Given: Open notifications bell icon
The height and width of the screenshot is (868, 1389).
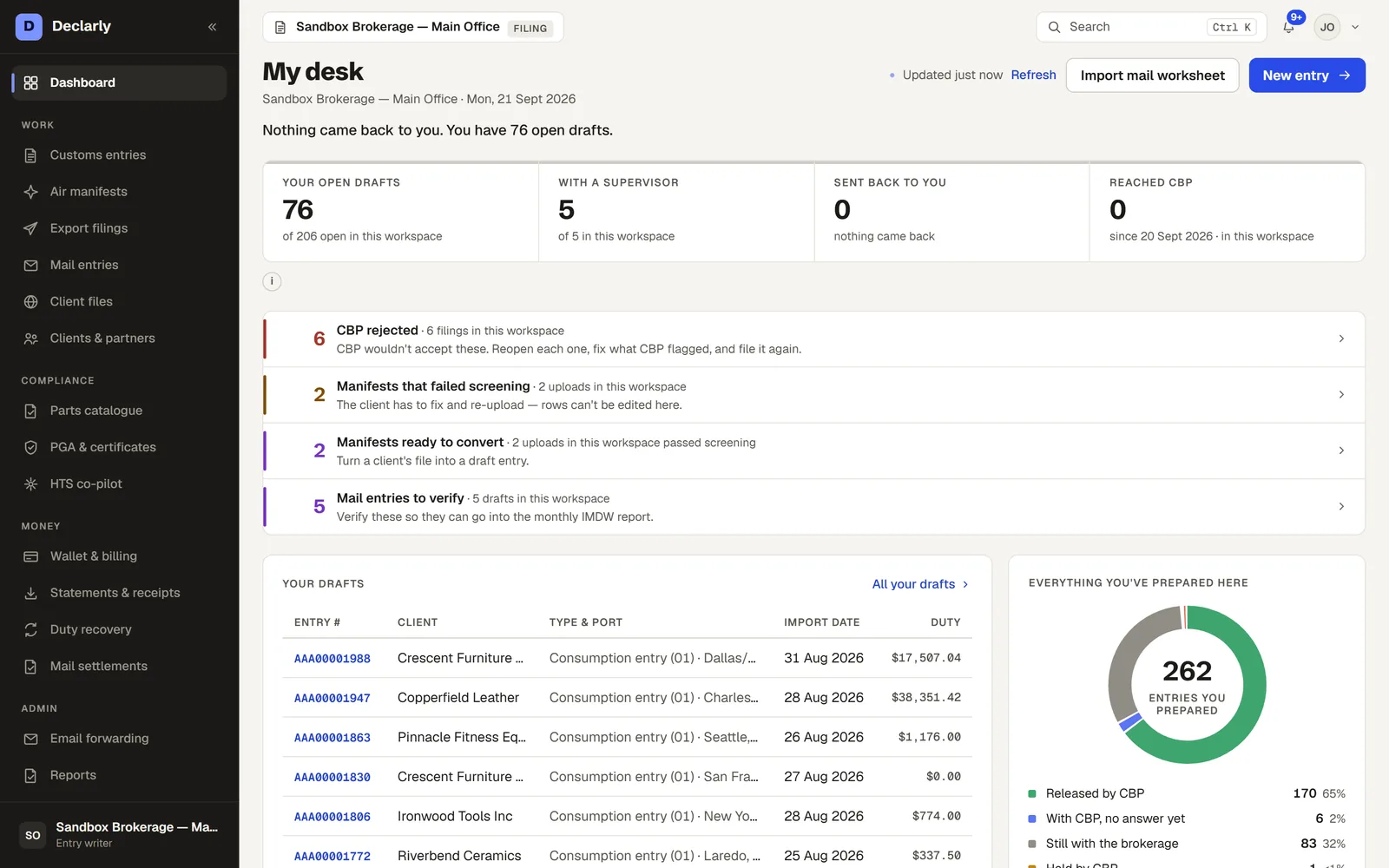Looking at the screenshot, I should point(1288,27).
